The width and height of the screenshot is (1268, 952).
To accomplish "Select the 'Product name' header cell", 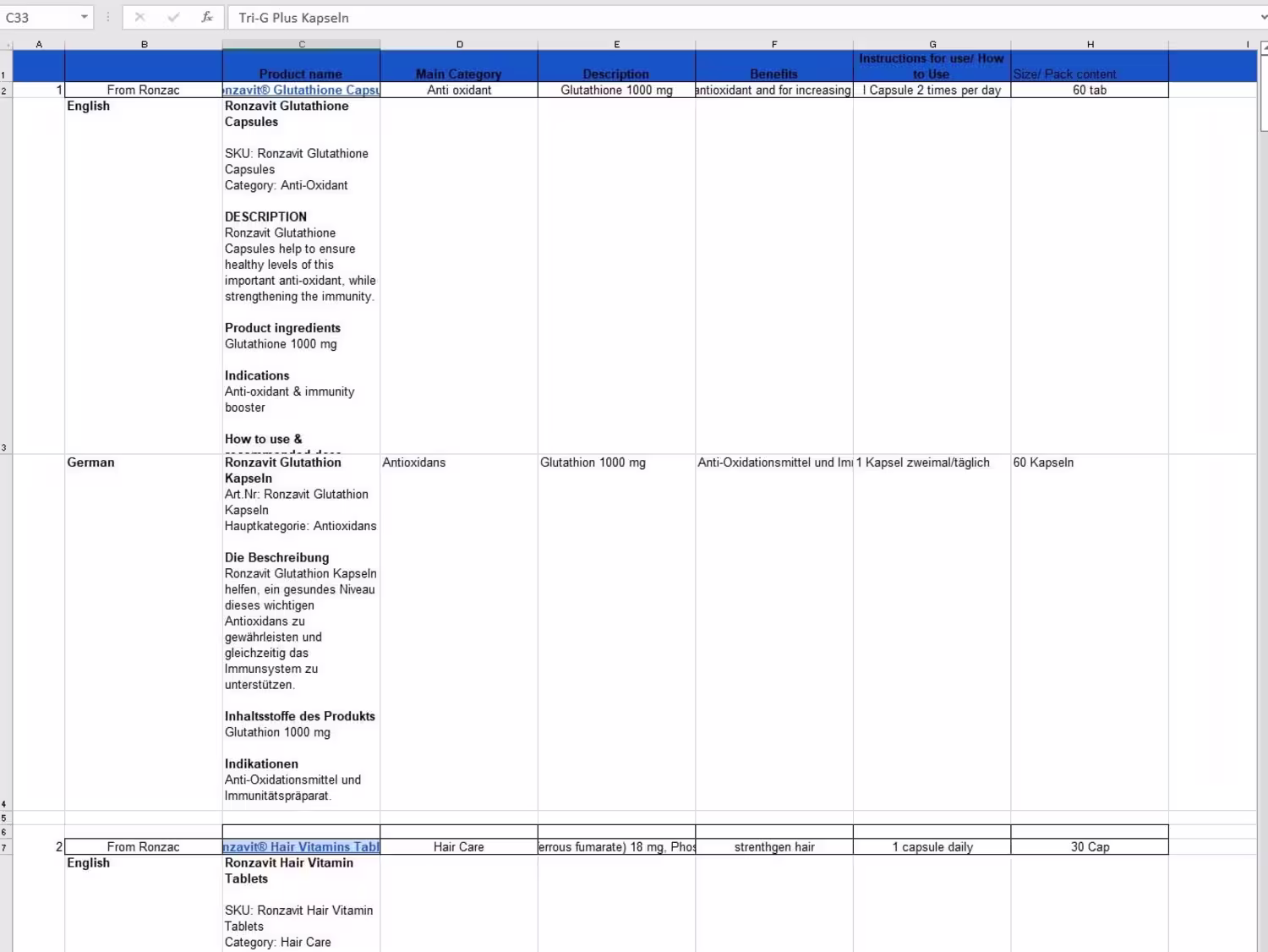I will pyautogui.click(x=302, y=66).
